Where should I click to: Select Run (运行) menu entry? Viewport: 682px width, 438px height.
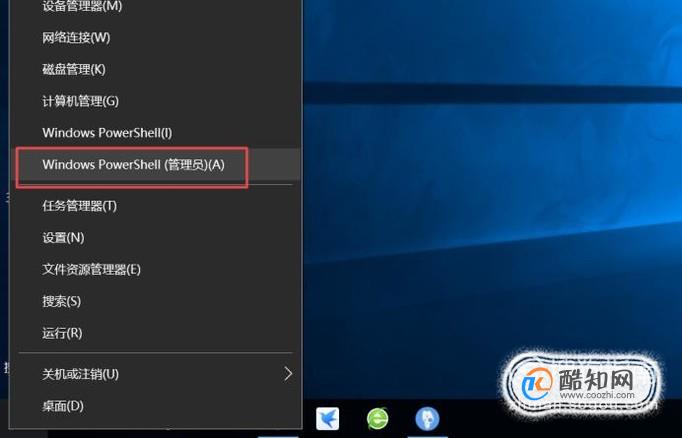coord(155,333)
